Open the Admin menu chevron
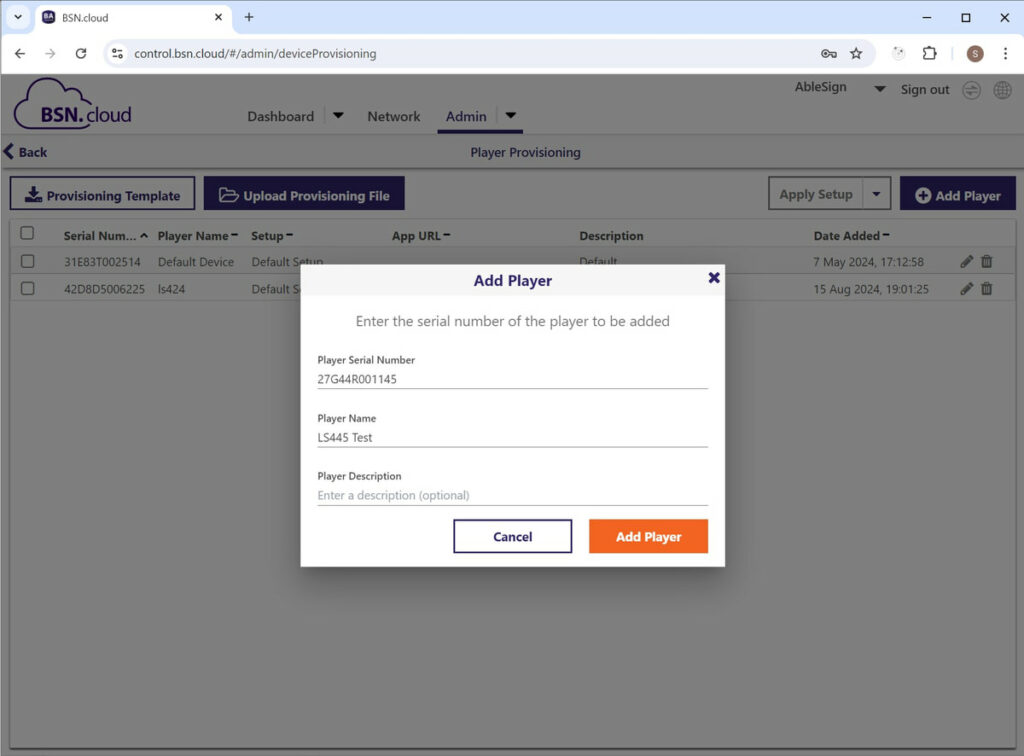This screenshot has height=756, width=1024. (x=510, y=115)
